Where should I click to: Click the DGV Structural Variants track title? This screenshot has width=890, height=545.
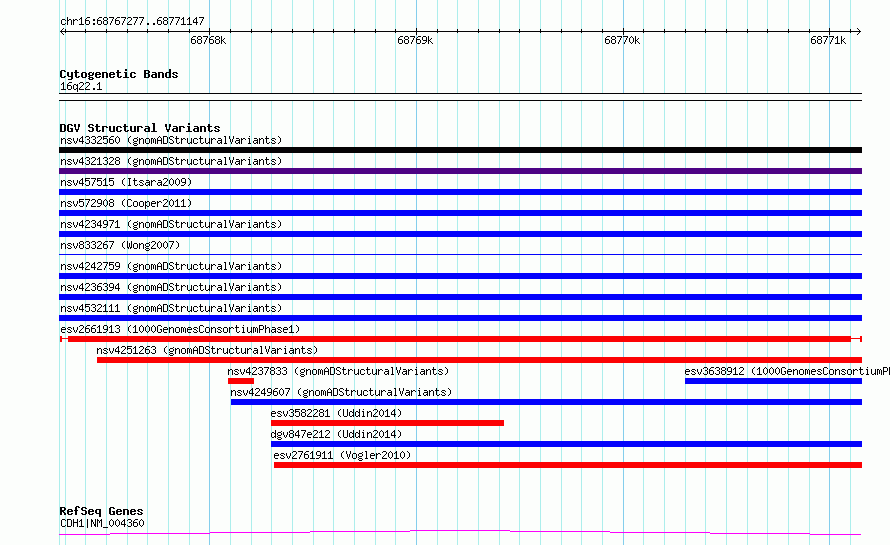(140, 128)
